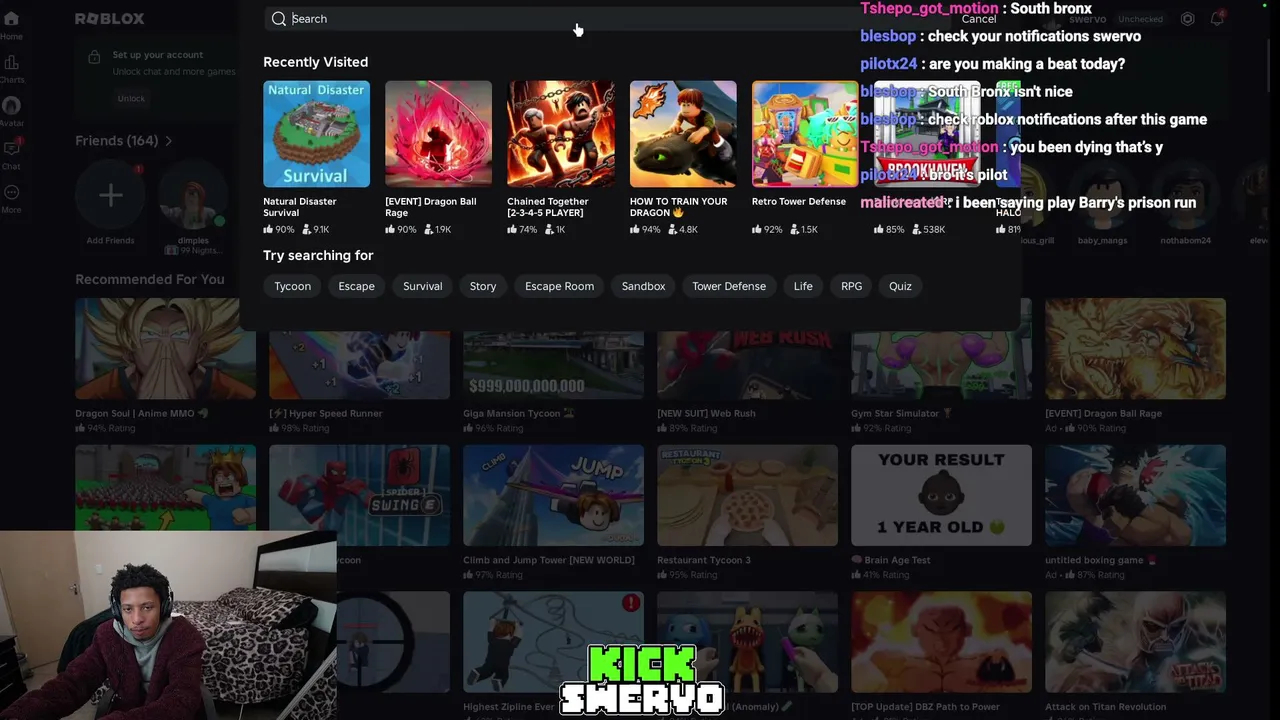This screenshot has height=720, width=1280.
Task: Select the Escape Room suggestion chip
Action: click(x=559, y=286)
